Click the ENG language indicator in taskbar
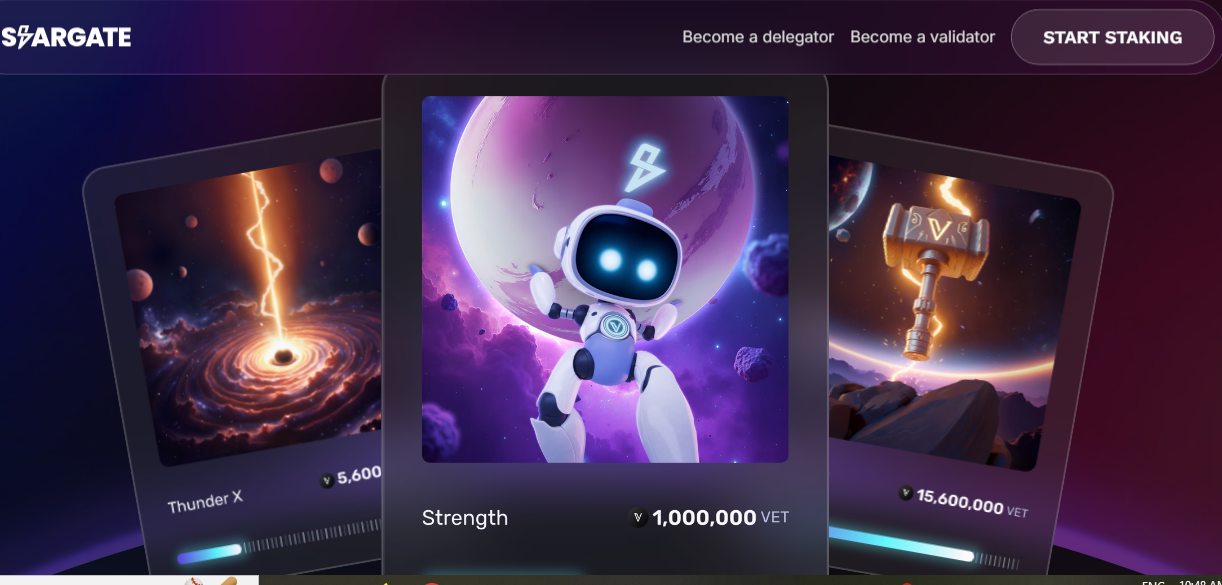The image size is (1222, 585). point(1153,581)
